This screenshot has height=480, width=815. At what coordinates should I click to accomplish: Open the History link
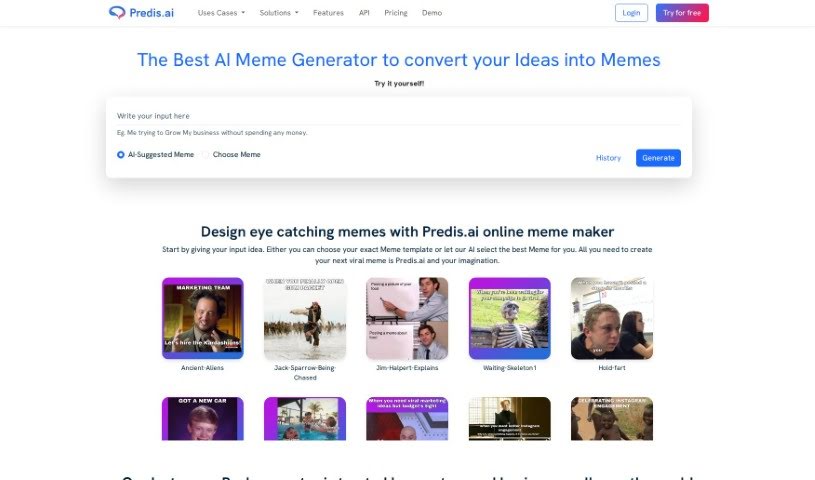[x=608, y=158]
